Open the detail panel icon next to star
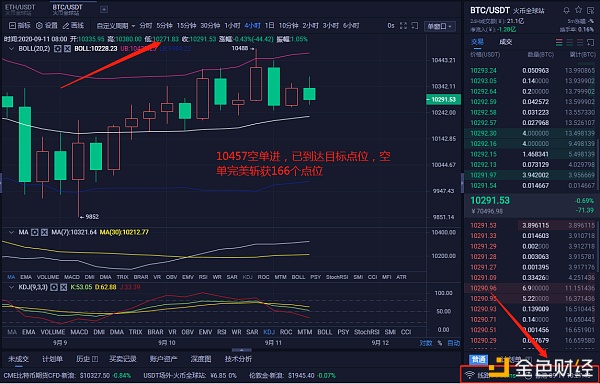 coord(591,10)
